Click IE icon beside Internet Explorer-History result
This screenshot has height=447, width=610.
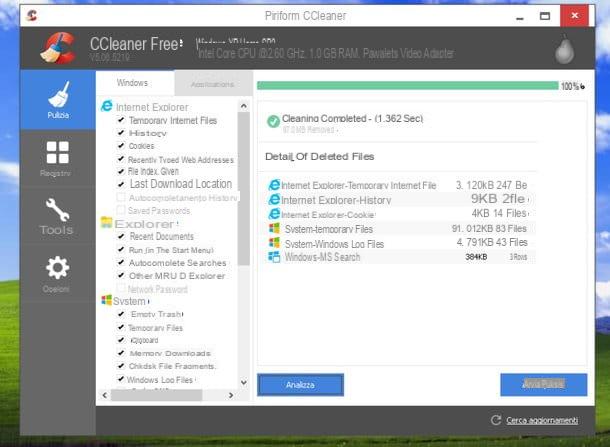(274, 200)
